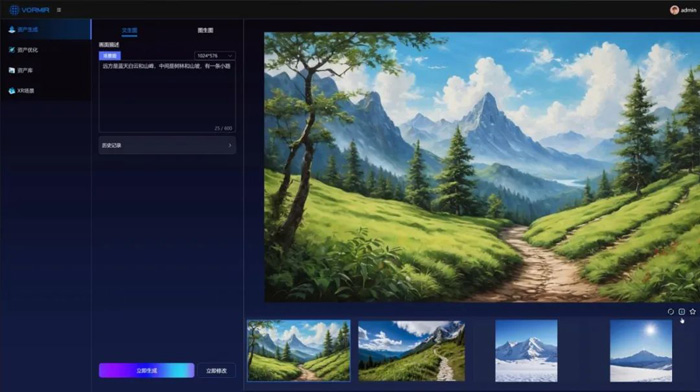Click the admin user avatar
The height and width of the screenshot is (392, 700).
click(674, 10)
